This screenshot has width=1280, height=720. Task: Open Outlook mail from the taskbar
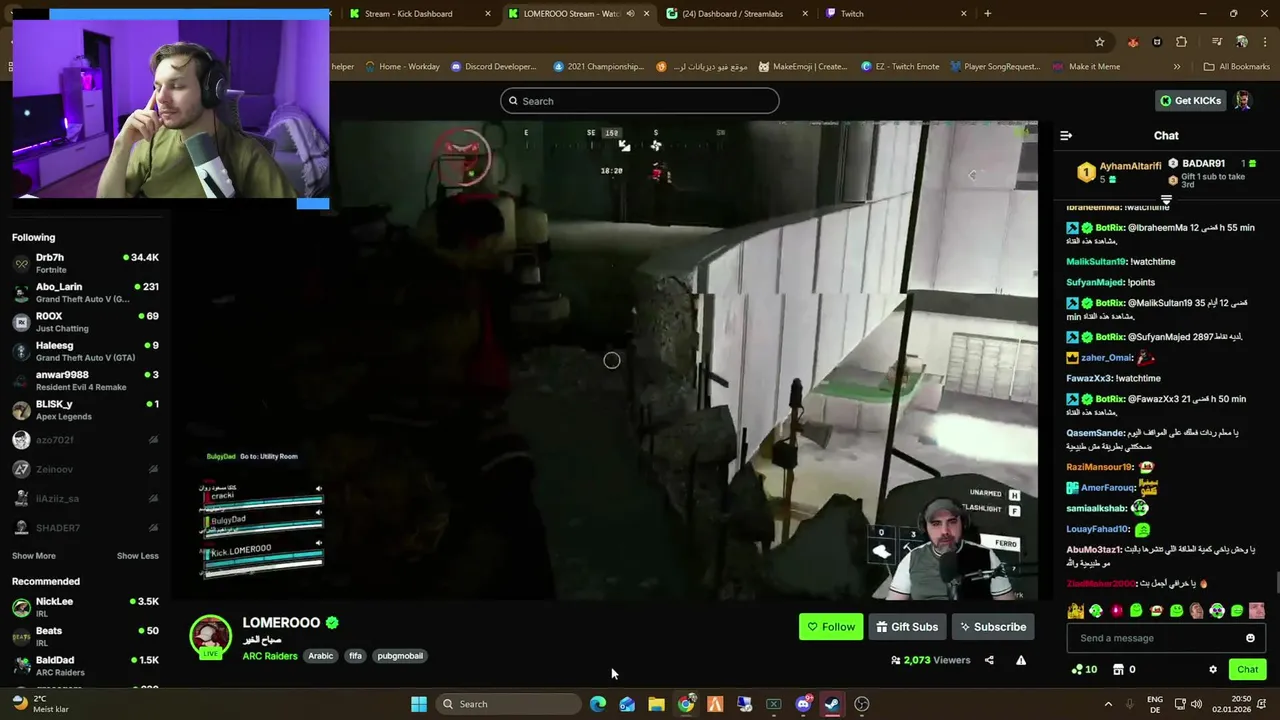tap(627, 704)
